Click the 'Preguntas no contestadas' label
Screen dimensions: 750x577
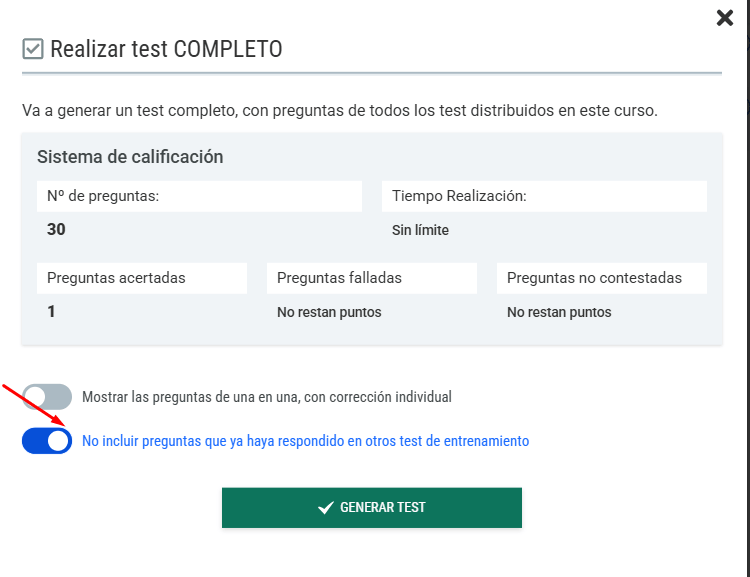(594, 278)
